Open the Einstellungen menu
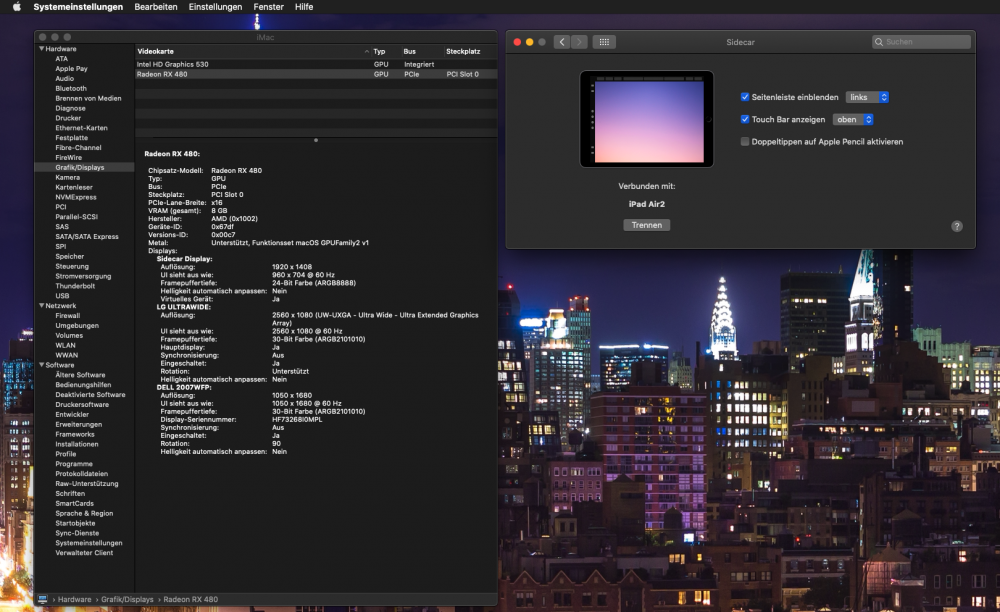The image size is (1000, 612). [x=215, y=6]
